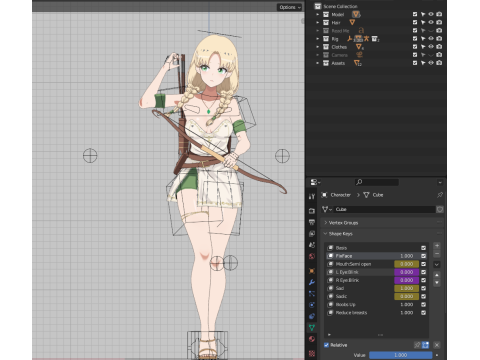
Task: Move shape key up in list
Action: click(437, 275)
